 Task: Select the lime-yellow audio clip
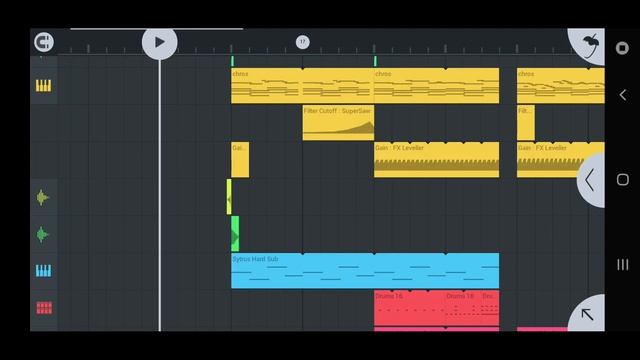click(229, 197)
